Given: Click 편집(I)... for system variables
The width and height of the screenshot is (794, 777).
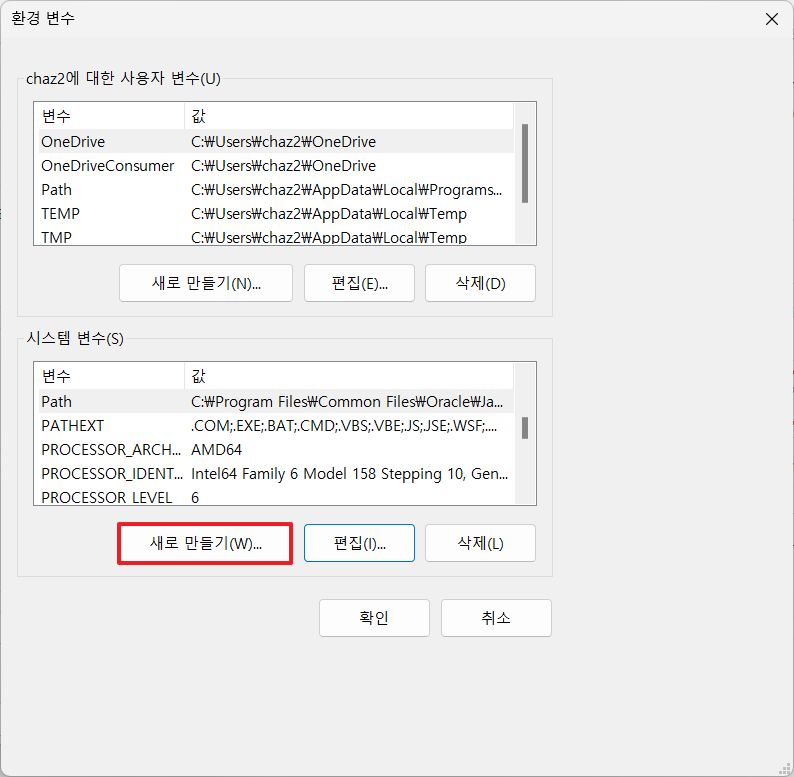Looking at the screenshot, I should tap(359, 543).
